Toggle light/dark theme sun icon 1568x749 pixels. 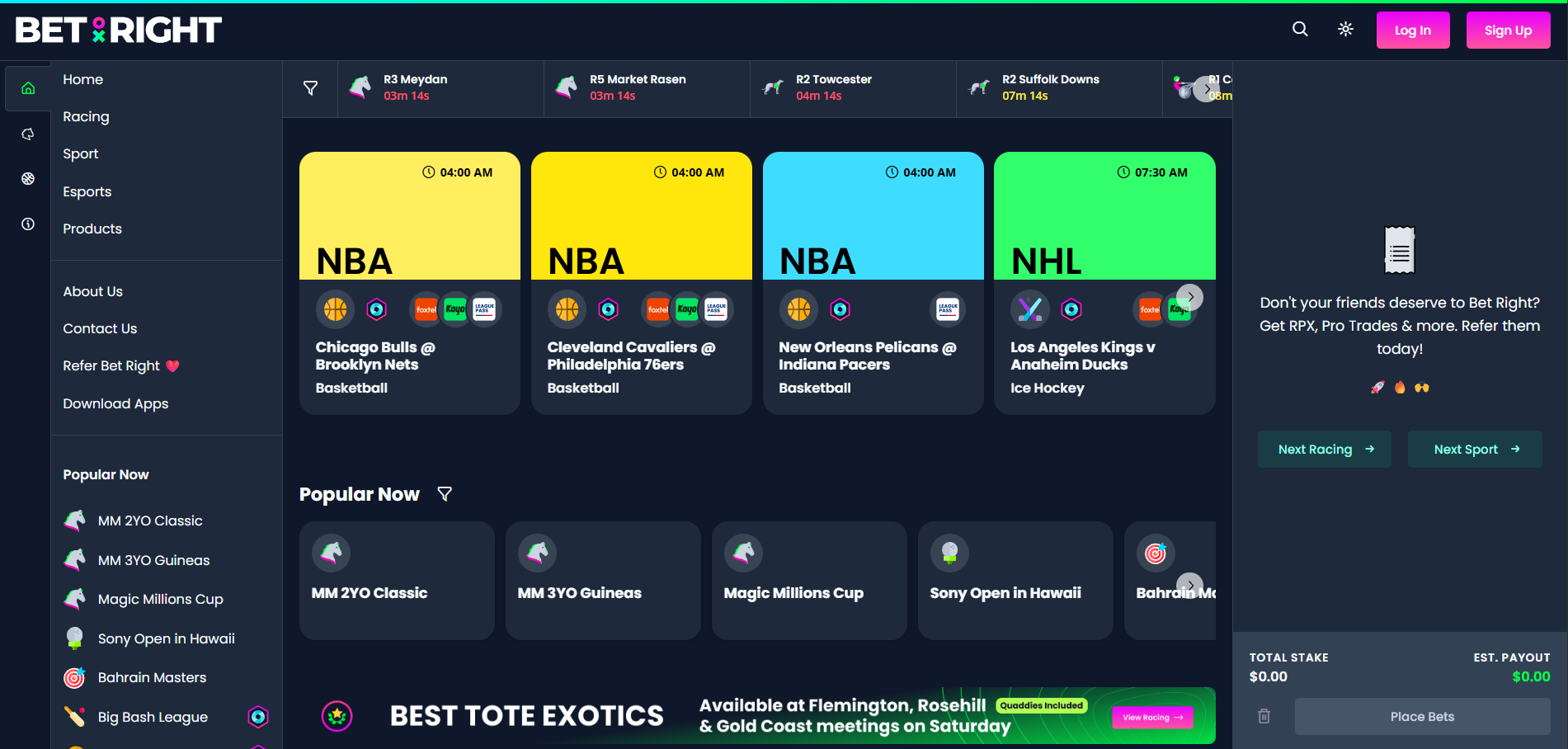[x=1345, y=30]
